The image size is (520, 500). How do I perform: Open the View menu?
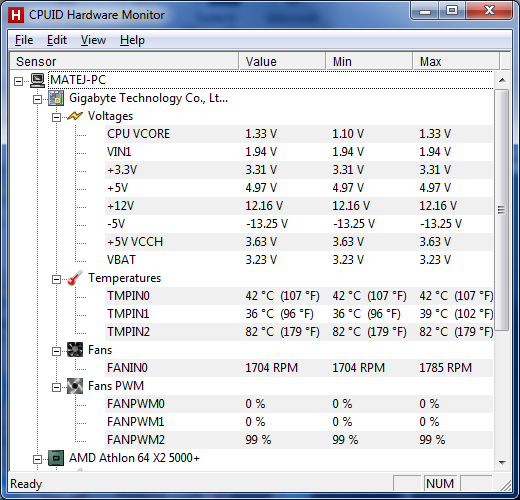pyautogui.click(x=93, y=40)
